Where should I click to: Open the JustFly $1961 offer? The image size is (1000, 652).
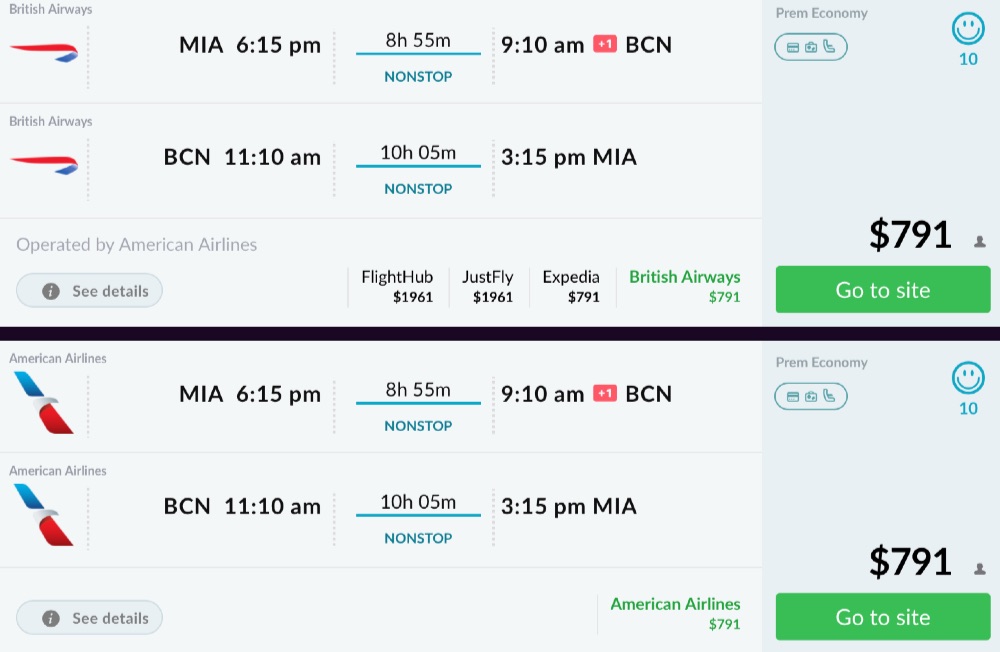point(487,286)
